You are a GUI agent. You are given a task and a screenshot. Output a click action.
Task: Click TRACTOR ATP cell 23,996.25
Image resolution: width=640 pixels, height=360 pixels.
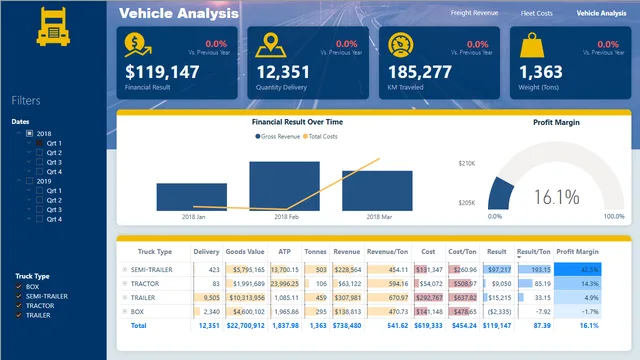click(x=284, y=283)
